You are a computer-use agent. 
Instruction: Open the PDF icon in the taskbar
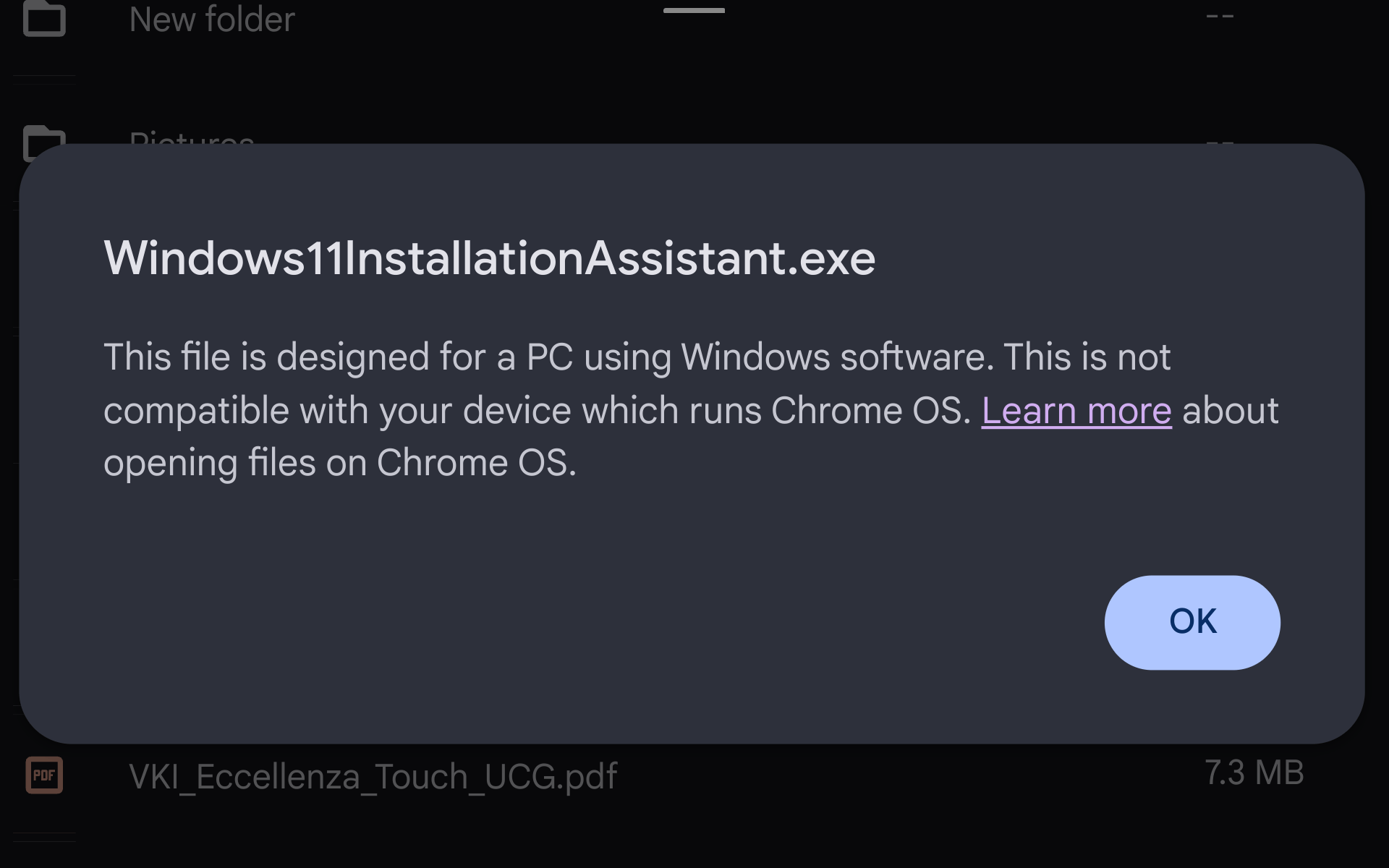[44, 774]
